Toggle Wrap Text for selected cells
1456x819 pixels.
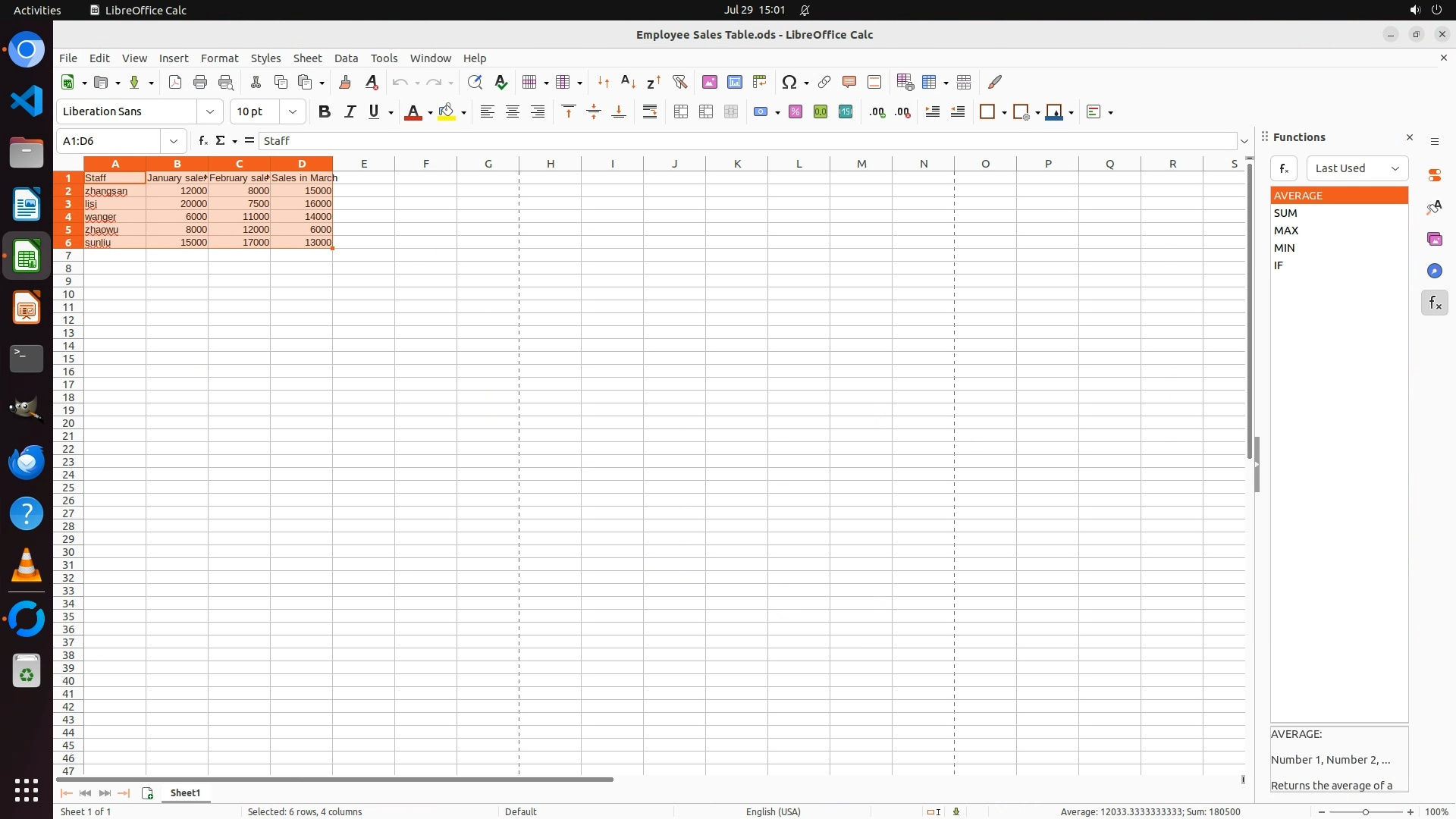(650, 112)
